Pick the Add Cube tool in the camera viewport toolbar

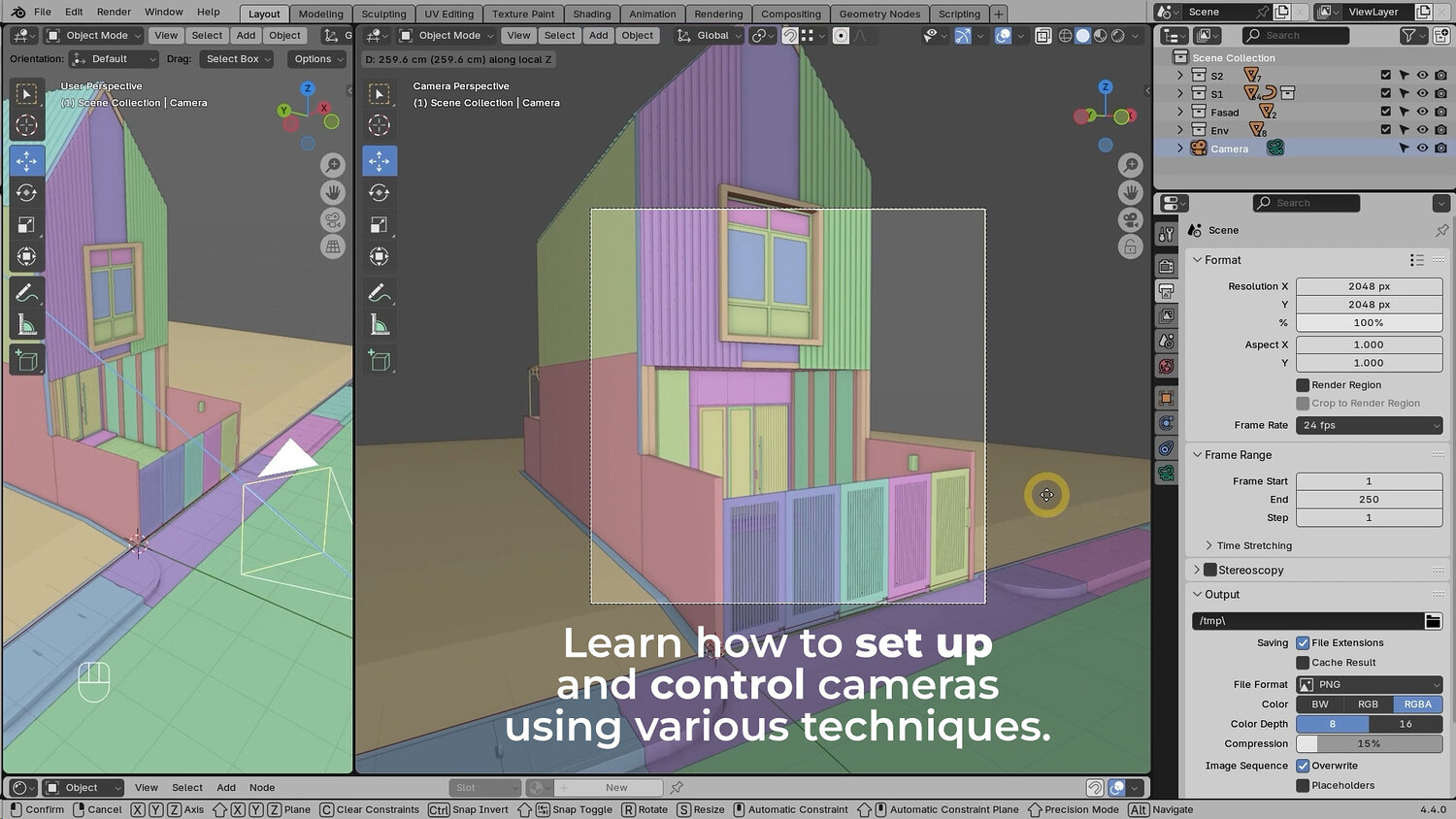(x=380, y=361)
